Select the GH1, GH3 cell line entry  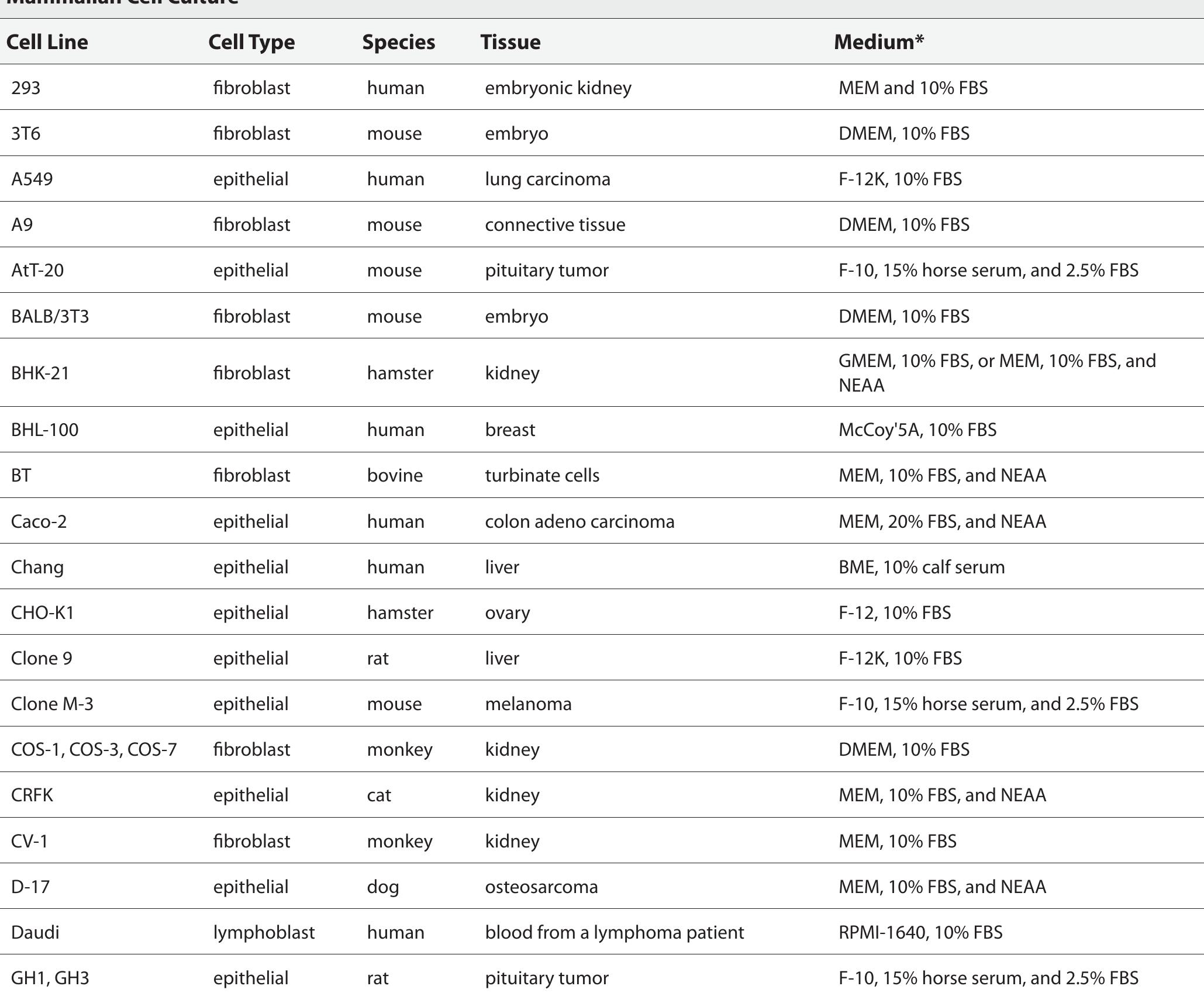50,978
